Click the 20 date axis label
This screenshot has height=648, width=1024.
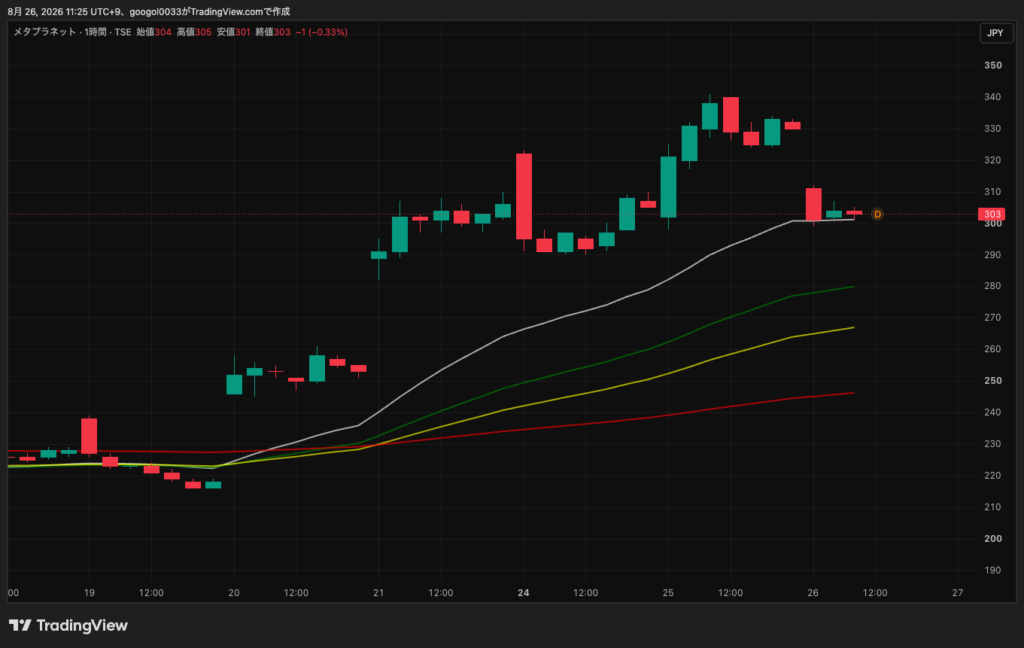click(234, 593)
